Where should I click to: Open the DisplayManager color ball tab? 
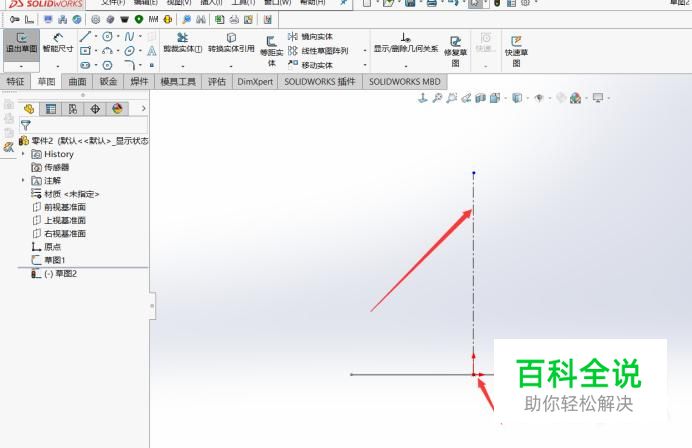coord(117,109)
